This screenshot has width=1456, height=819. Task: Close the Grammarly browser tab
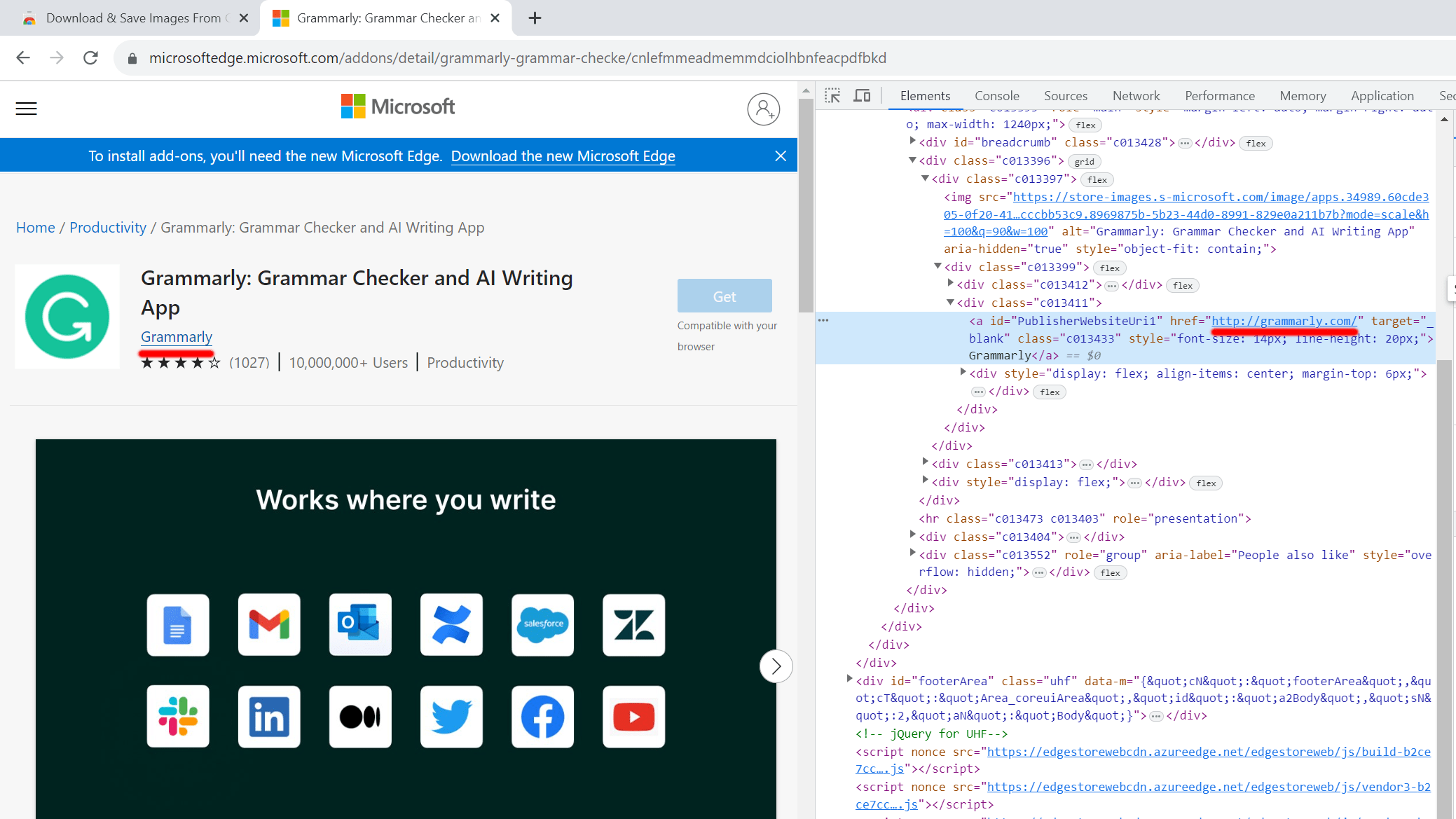(495, 18)
